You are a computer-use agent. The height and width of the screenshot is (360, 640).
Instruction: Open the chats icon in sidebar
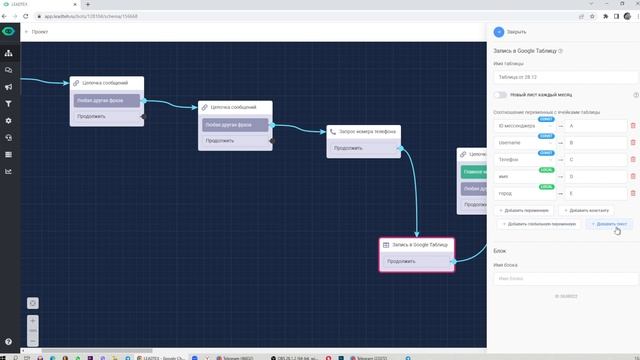[x=8, y=70]
